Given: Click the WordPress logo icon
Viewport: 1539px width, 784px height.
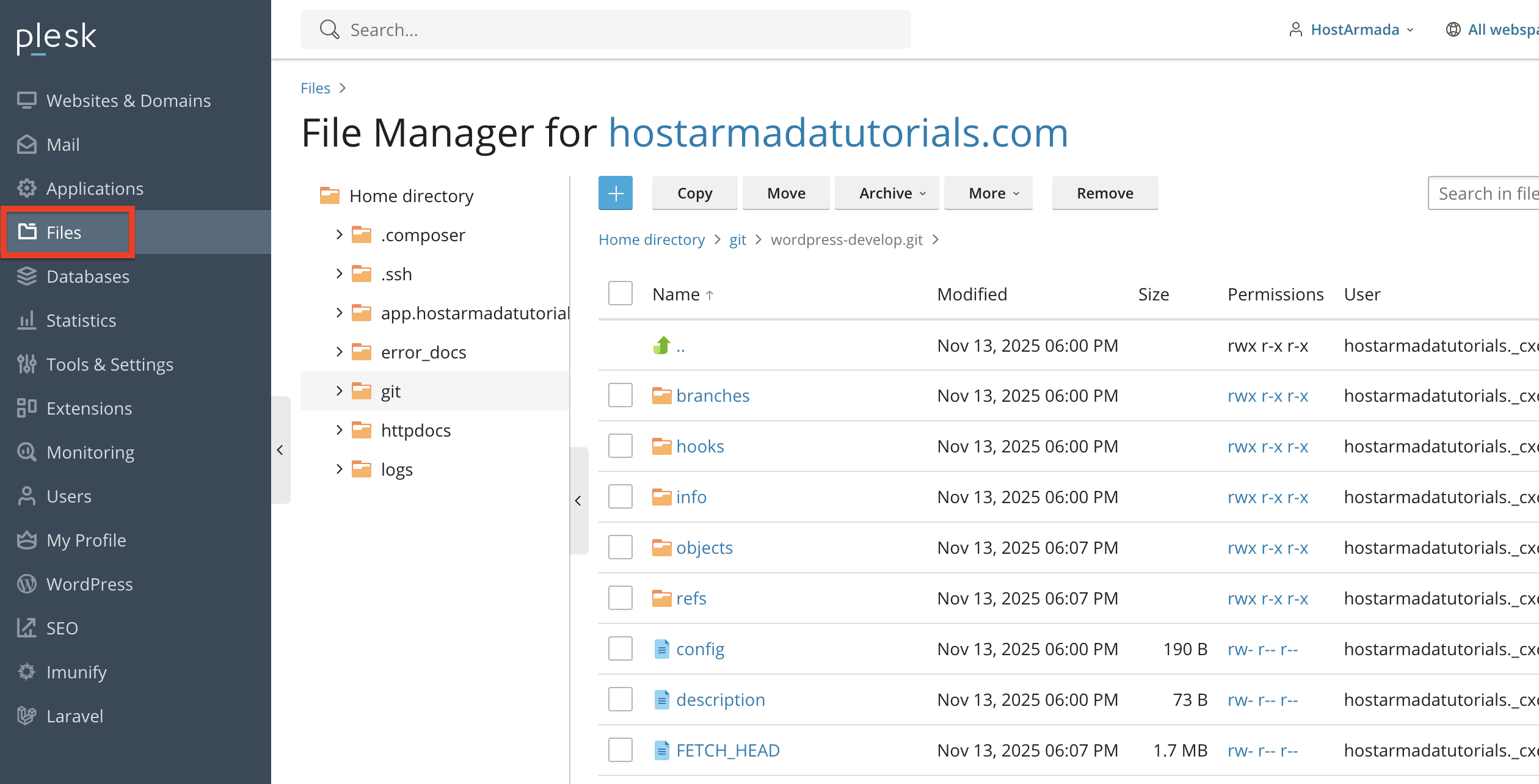Looking at the screenshot, I should [27, 584].
